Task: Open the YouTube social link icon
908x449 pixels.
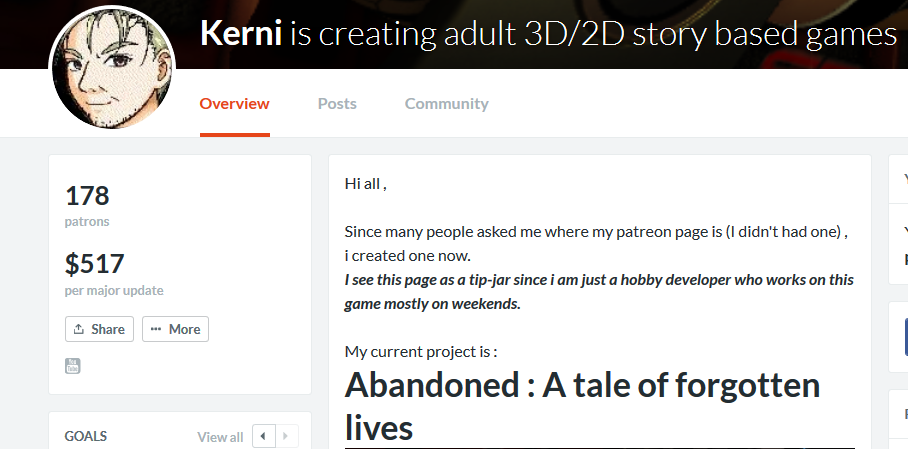Action: click(x=72, y=366)
